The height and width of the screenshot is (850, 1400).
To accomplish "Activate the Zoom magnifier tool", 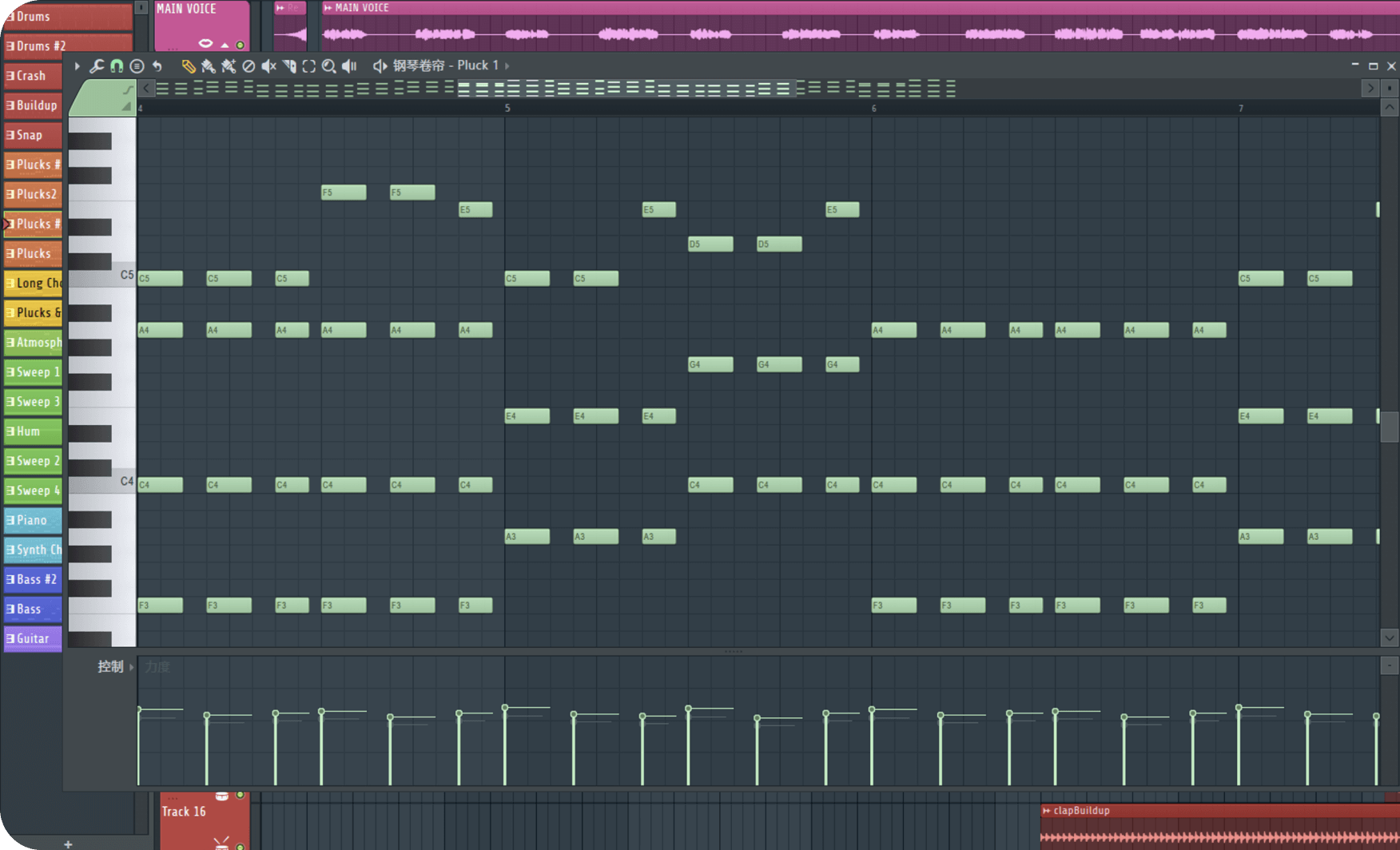I will pyautogui.click(x=329, y=66).
